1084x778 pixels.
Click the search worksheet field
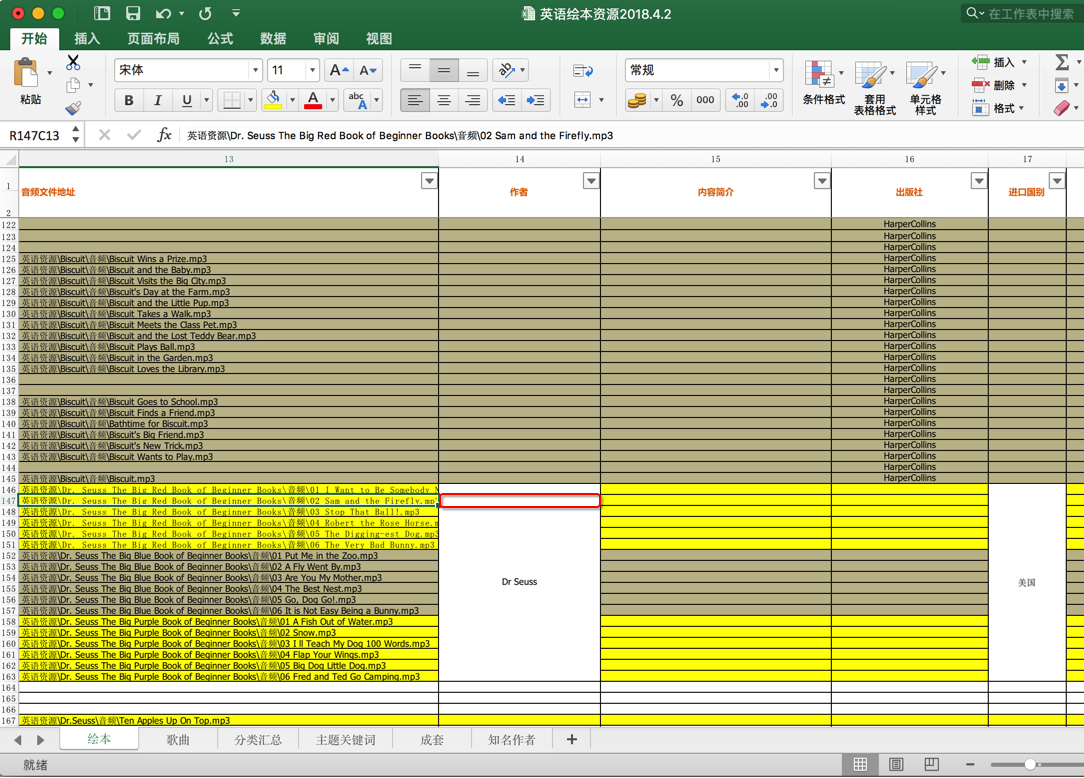point(1030,14)
